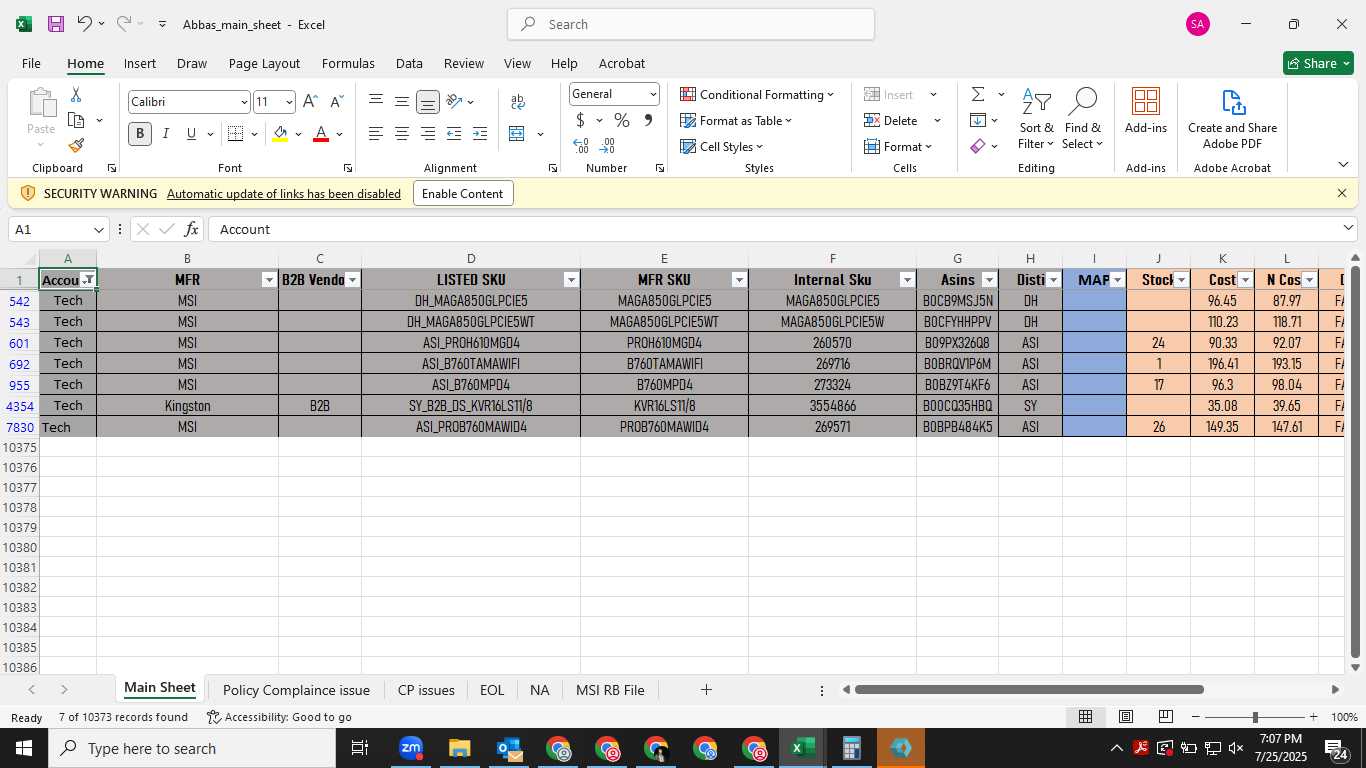Open the Name Box dropdown arrow
This screenshot has height=768, width=1366.
point(98,229)
